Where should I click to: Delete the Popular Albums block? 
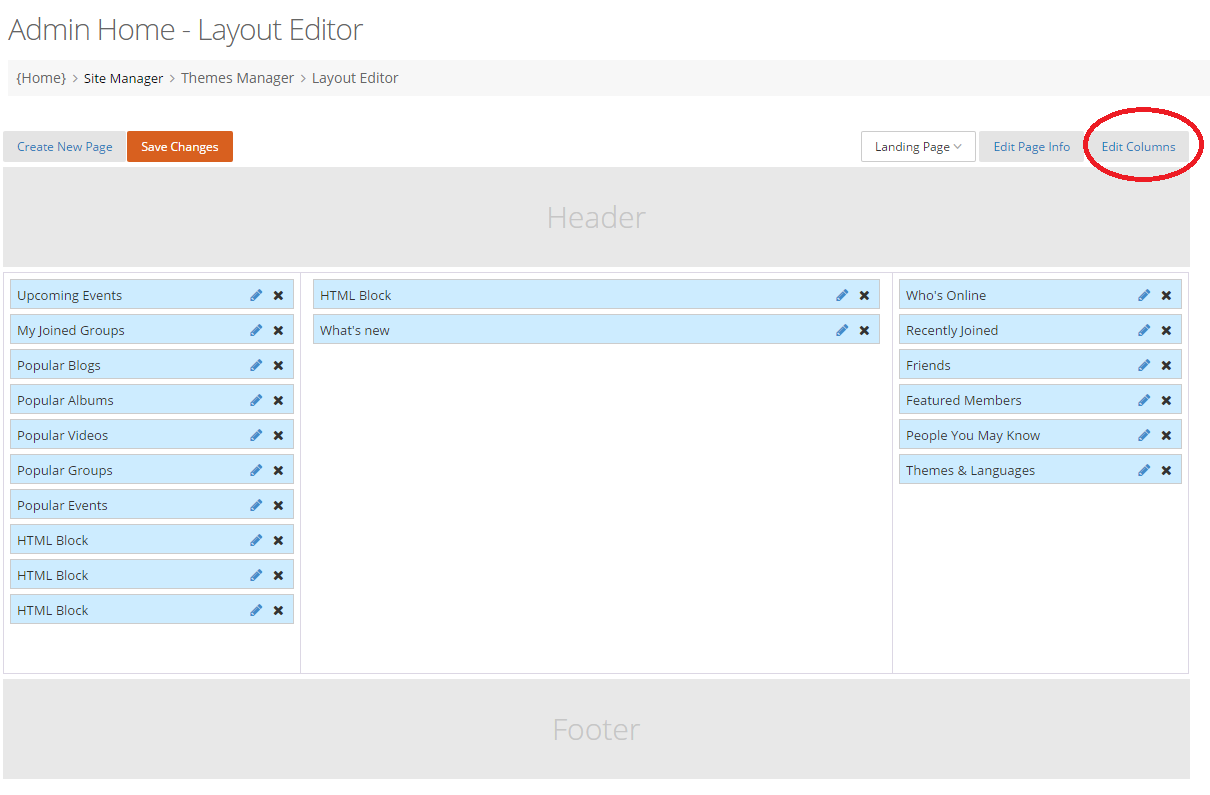pyautogui.click(x=278, y=400)
